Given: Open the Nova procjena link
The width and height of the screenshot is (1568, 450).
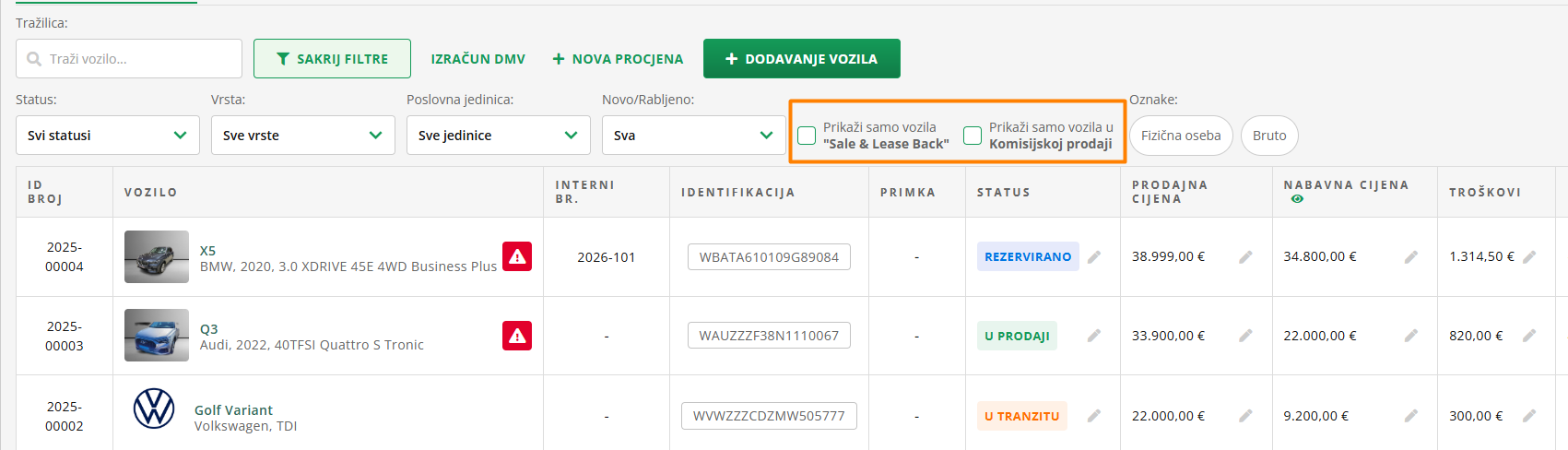Looking at the screenshot, I should click(618, 59).
